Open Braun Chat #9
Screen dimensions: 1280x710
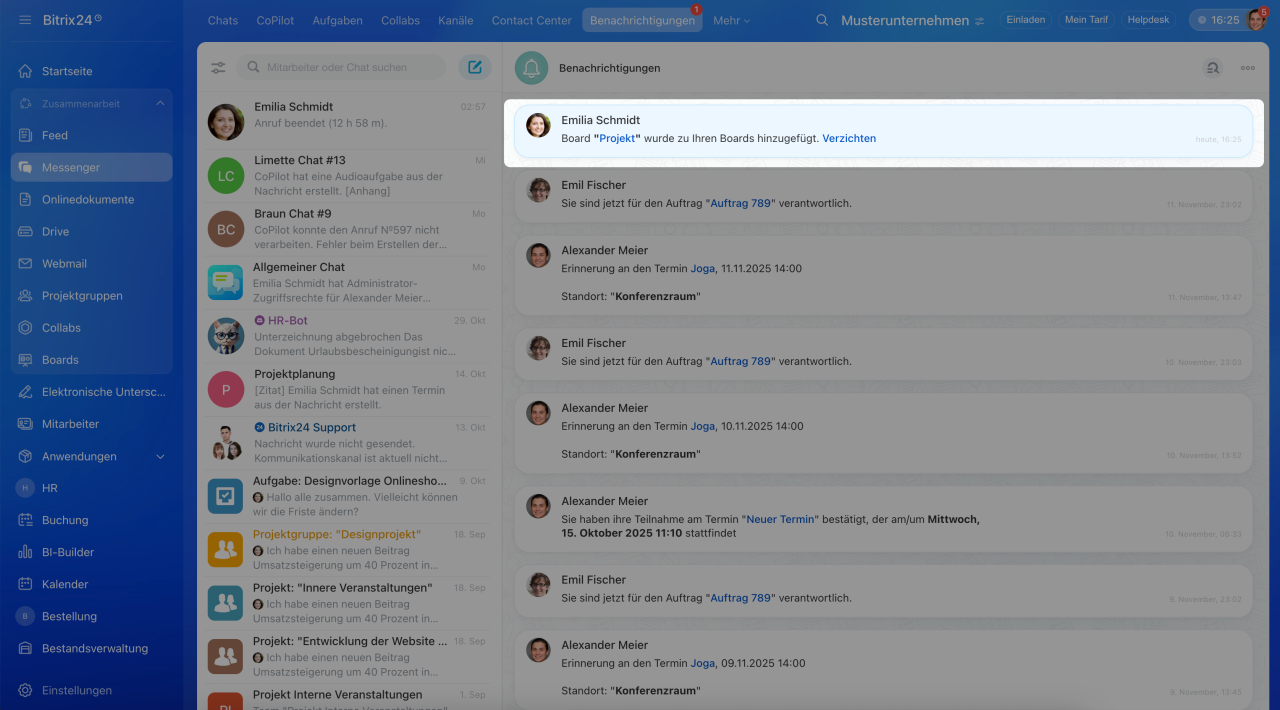[x=348, y=229]
